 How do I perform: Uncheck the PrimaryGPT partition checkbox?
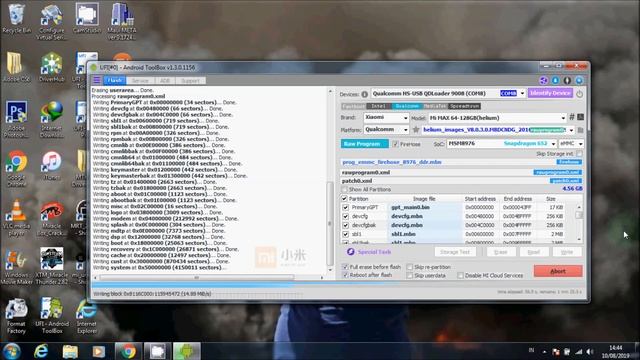(x=346, y=207)
